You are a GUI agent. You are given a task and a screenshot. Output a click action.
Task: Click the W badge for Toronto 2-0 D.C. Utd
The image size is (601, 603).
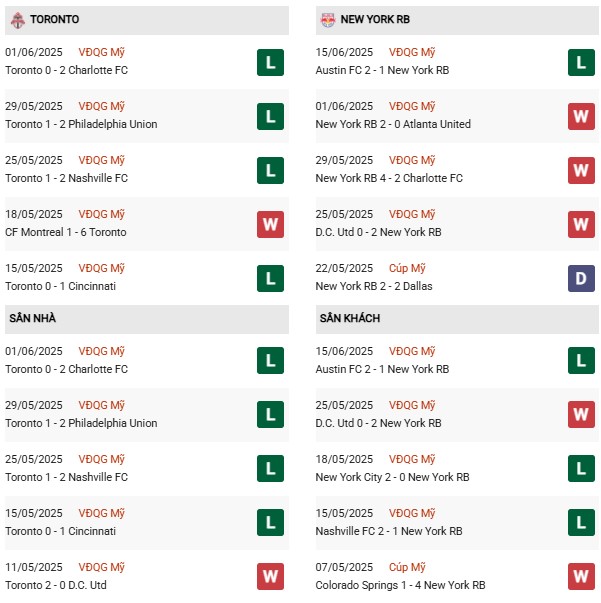click(x=270, y=576)
